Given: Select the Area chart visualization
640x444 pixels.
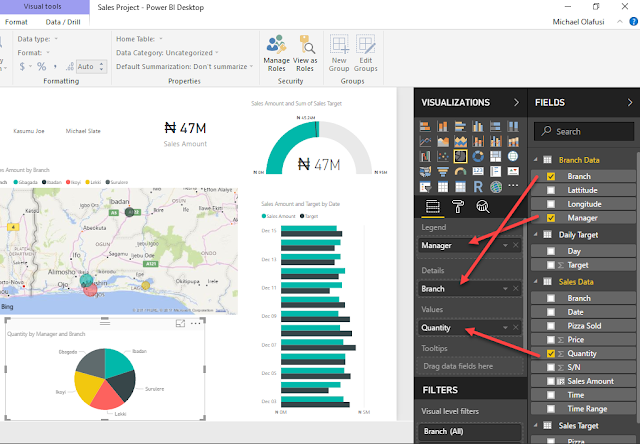Looking at the screenshot, I should pos(443,142).
